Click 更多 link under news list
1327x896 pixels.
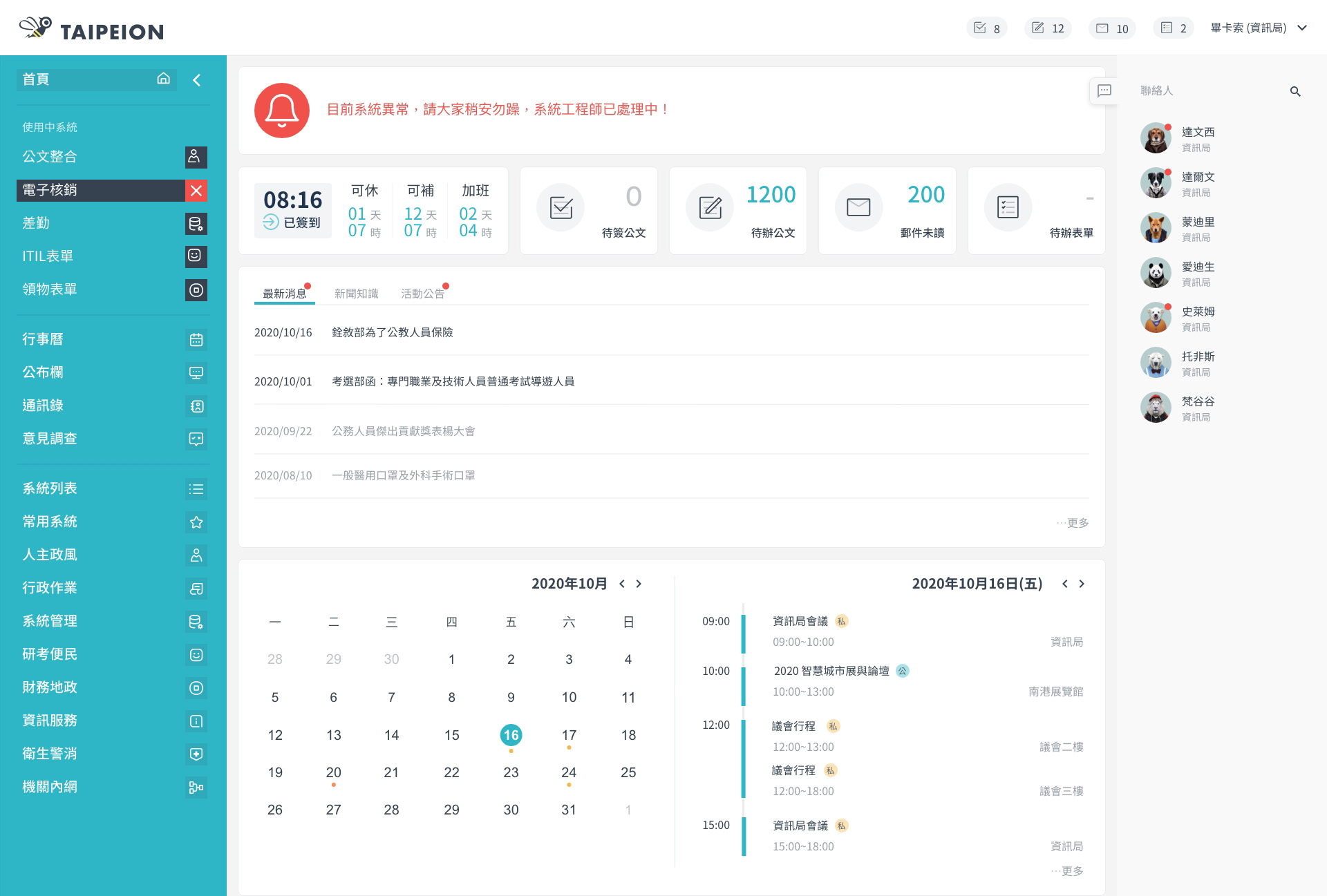(x=1076, y=523)
